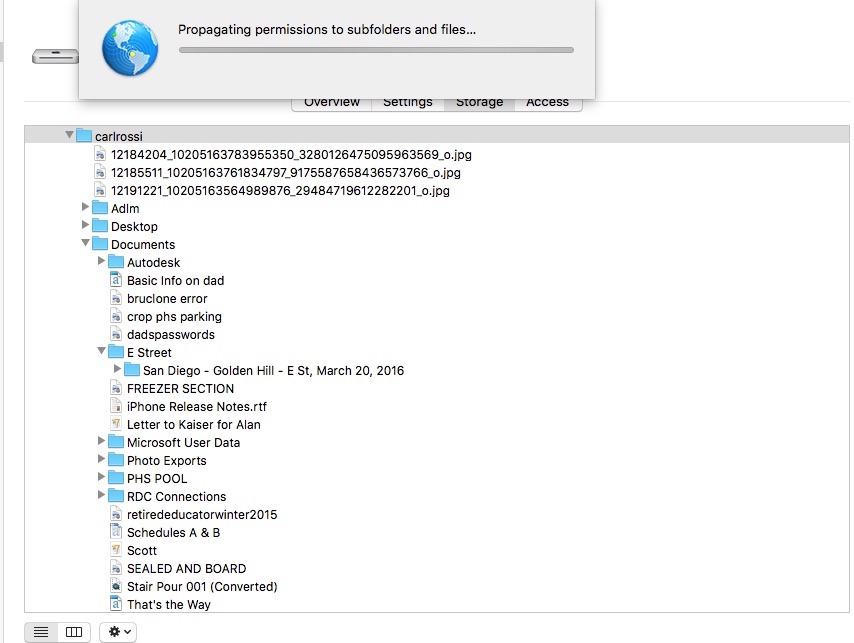Click the Propagating permissions status text
The height and width of the screenshot is (643, 854).
(327, 29)
